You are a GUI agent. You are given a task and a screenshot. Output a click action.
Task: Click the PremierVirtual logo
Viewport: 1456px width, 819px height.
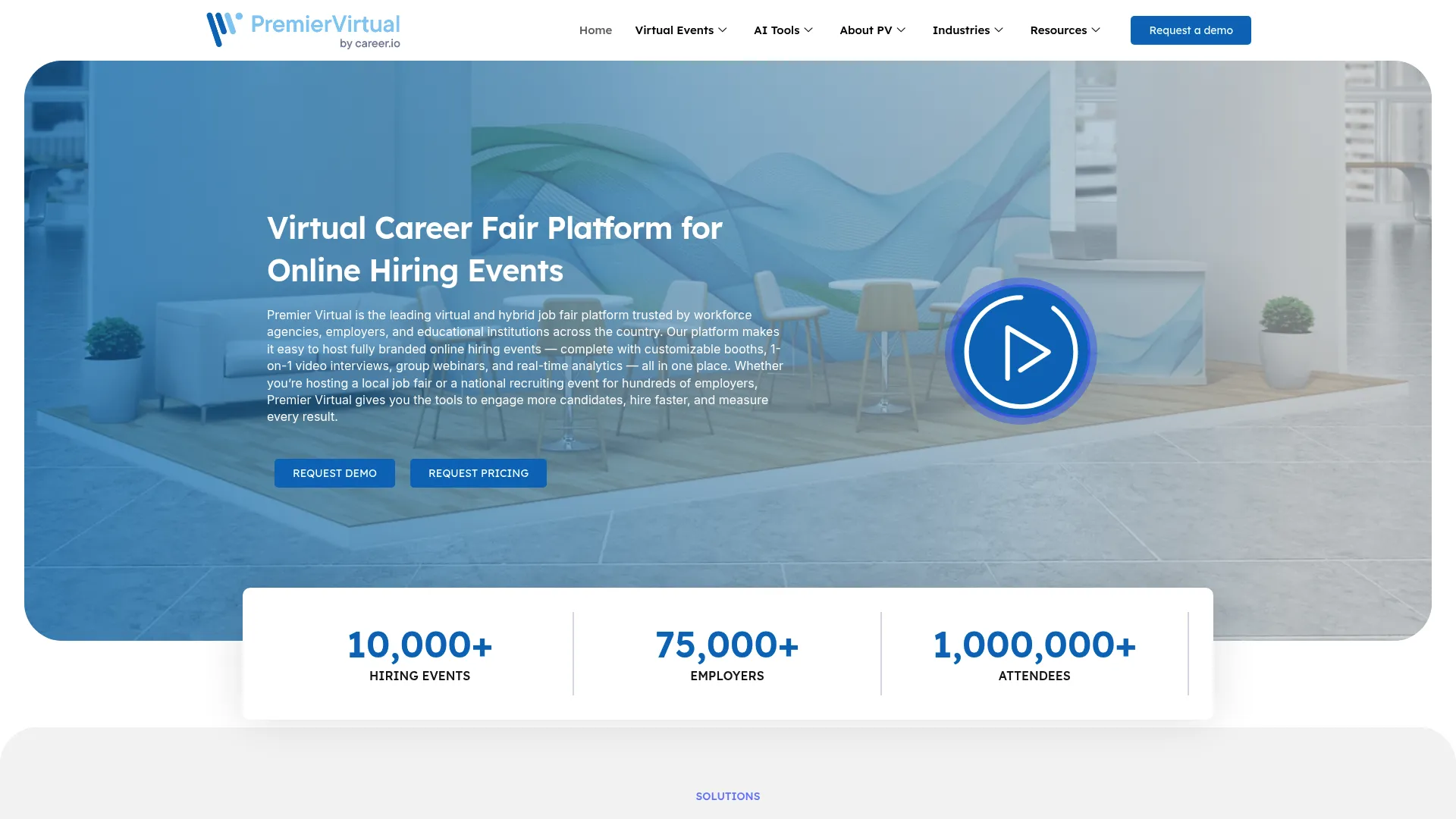coord(303,30)
